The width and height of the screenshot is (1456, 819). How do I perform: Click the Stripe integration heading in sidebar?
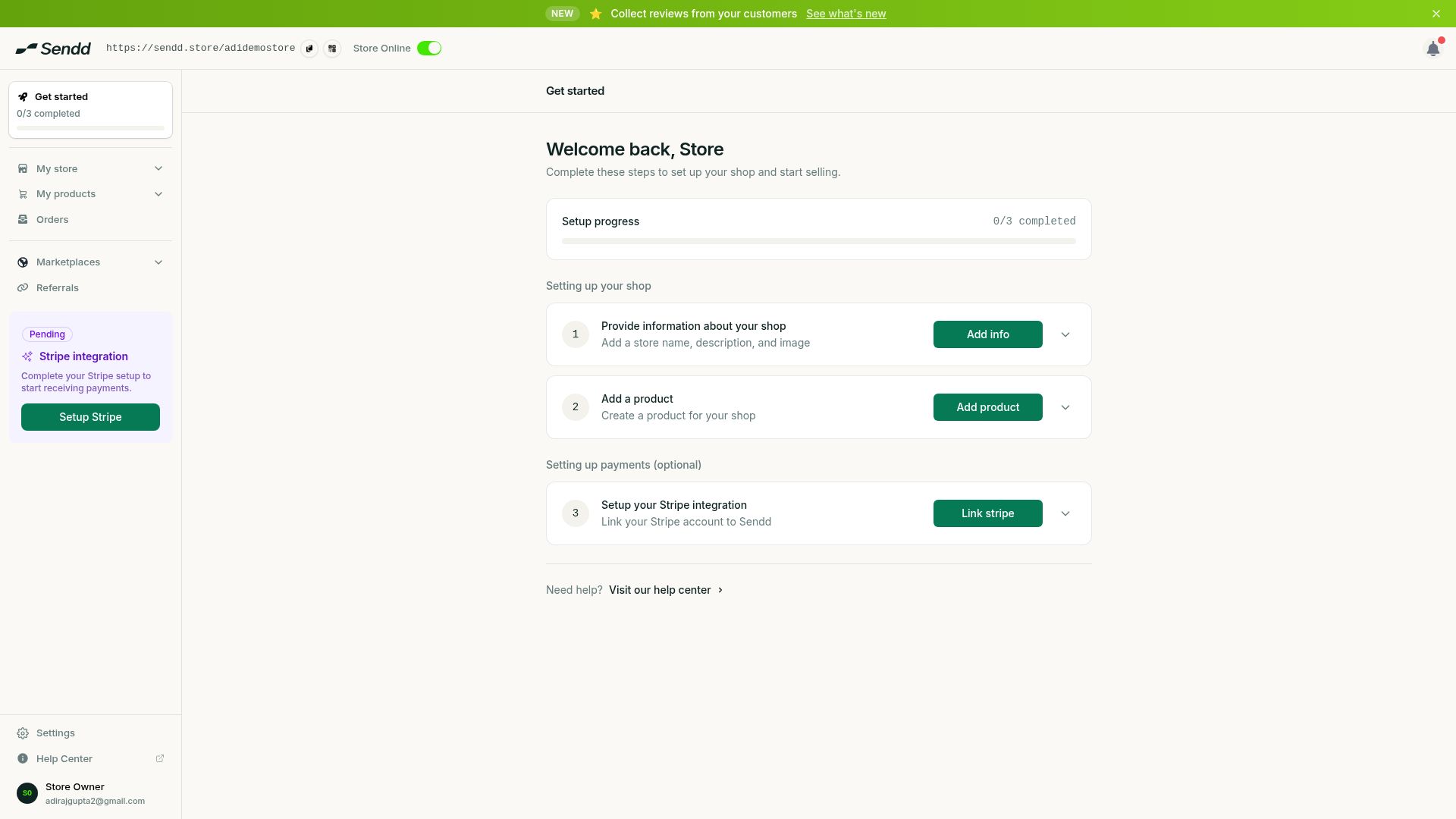83,356
